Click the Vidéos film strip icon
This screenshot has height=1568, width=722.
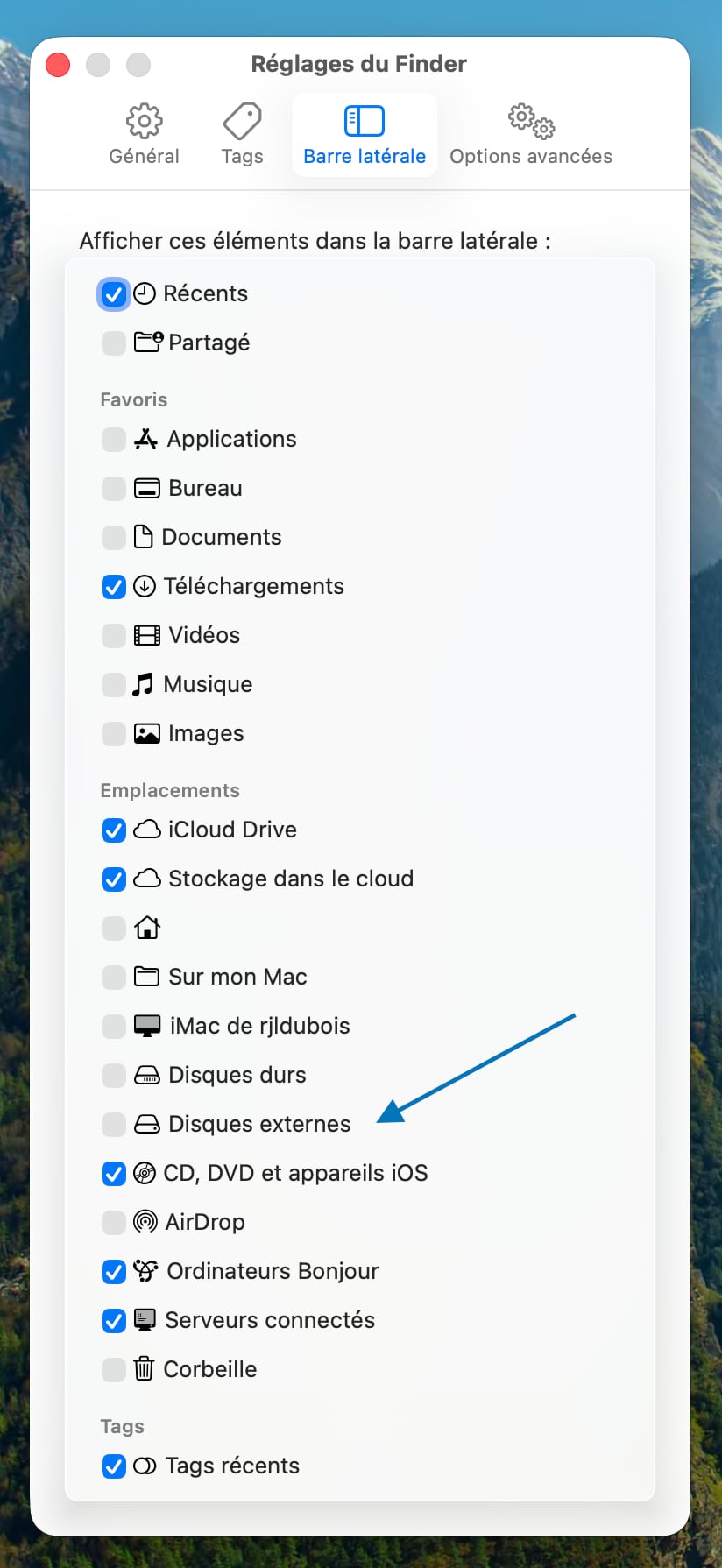[146, 635]
